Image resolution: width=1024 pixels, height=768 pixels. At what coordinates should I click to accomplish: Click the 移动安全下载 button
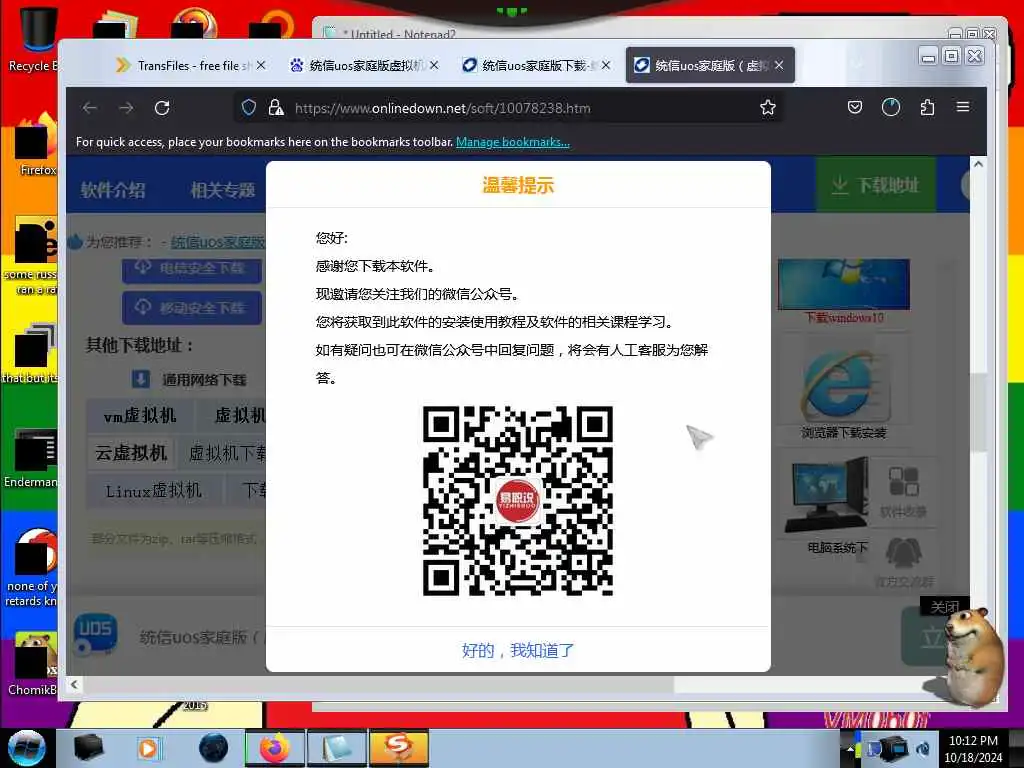coord(192,308)
